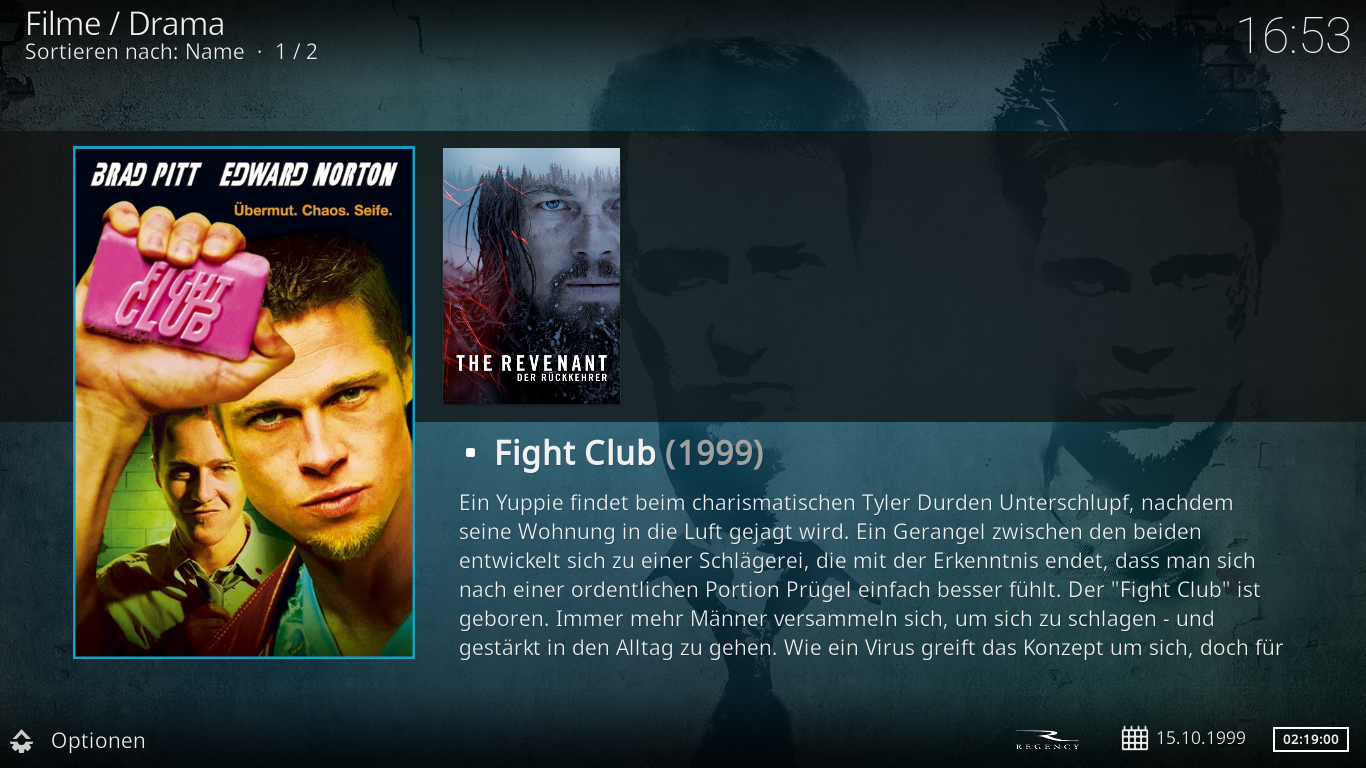Open the Optionen side menu label
The image size is (1366, 768).
pyautogui.click(x=98, y=741)
